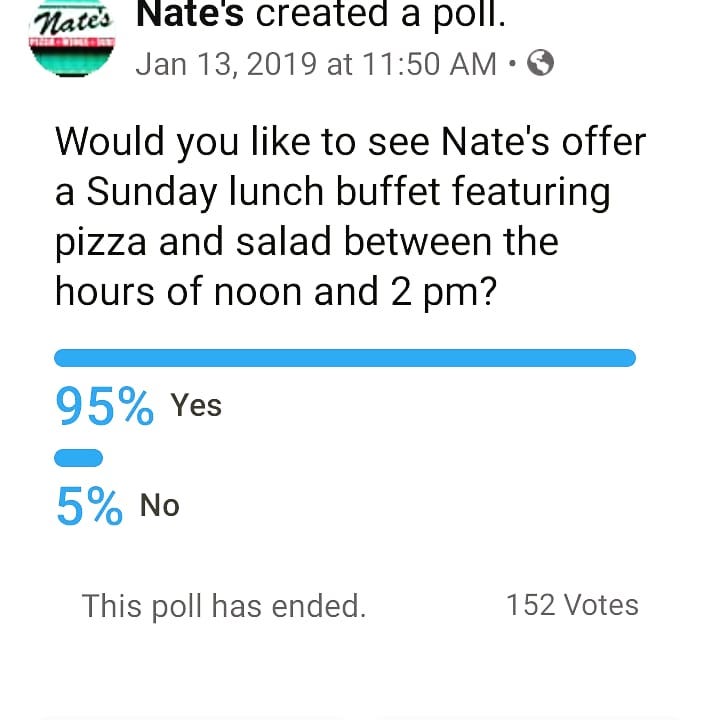Click the "This poll has ended." notice

pos(224,606)
